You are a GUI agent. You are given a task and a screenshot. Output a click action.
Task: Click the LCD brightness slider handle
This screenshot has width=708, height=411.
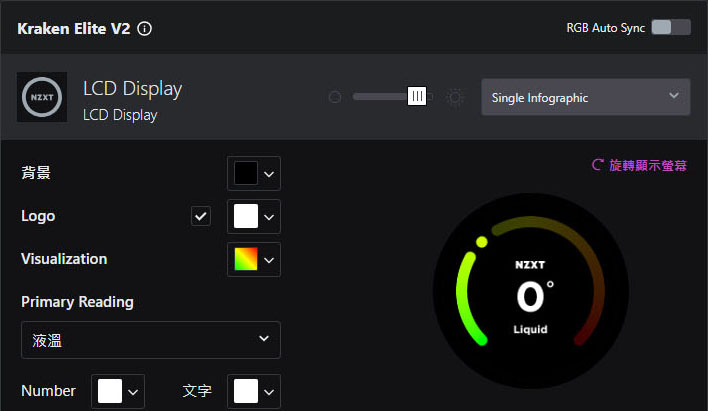pos(417,96)
